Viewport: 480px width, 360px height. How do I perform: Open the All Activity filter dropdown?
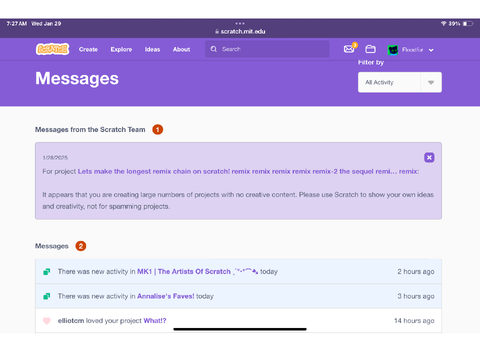400,82
